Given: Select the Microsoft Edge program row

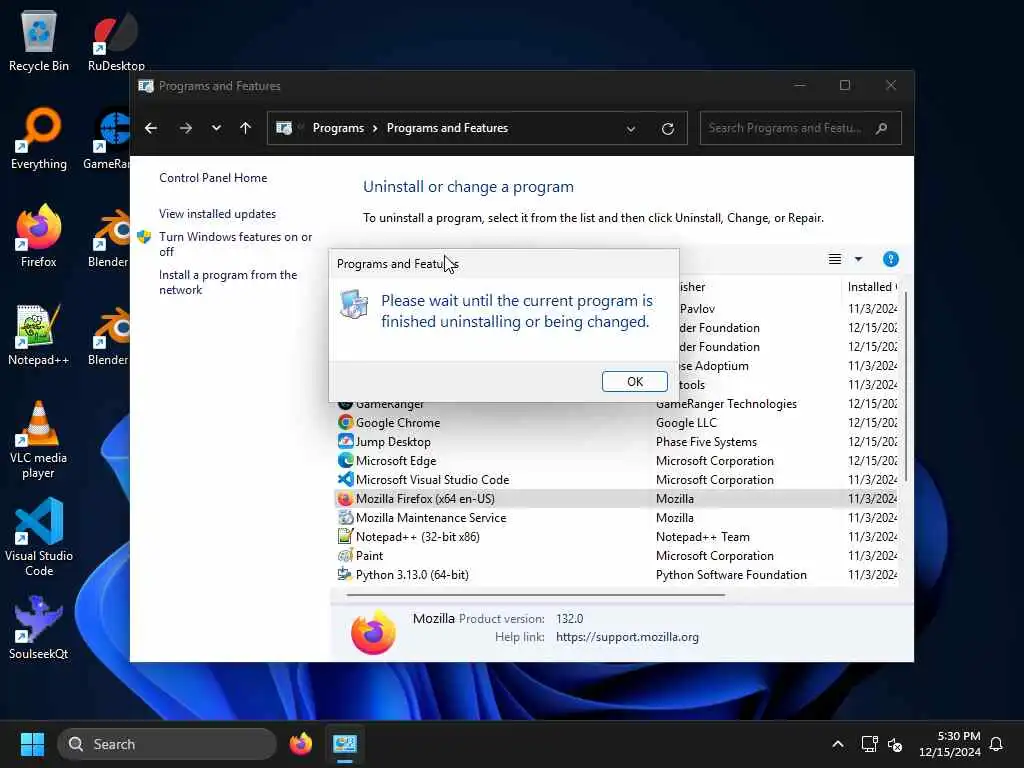Looking at the screenshot, I should [x=618, y=460].
